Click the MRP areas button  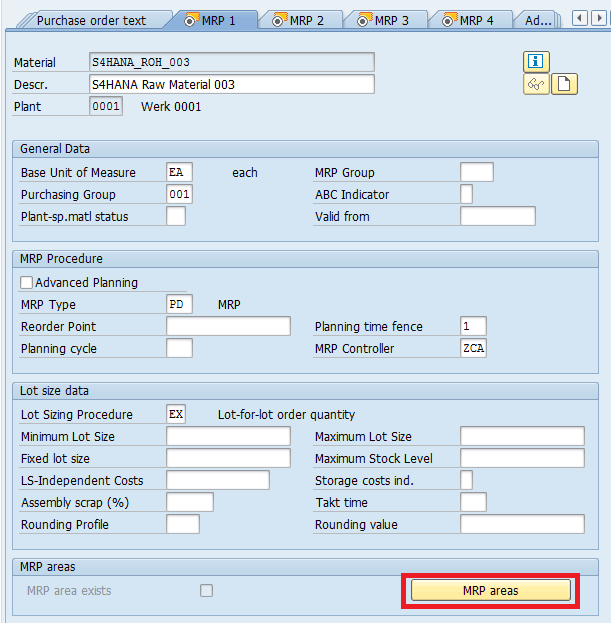(491, 590)
